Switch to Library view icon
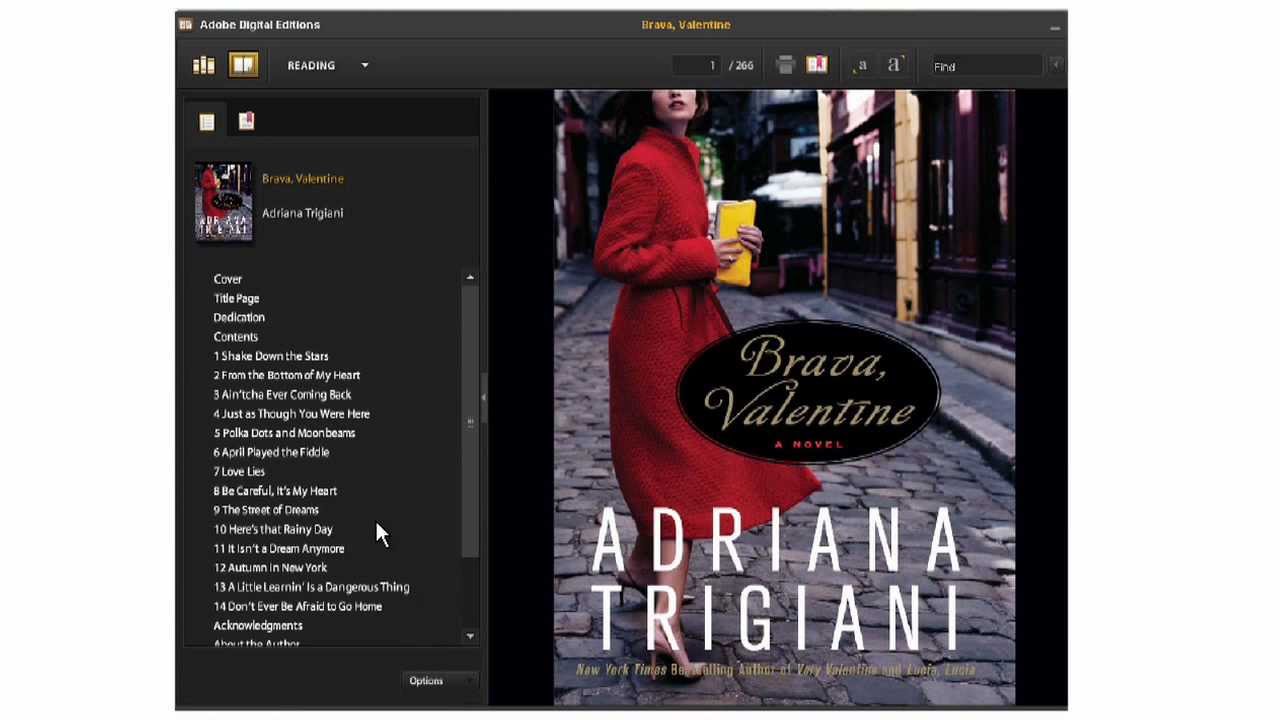Image resolution: width=1280 pixels, height=720 pixels. (204, 65)
